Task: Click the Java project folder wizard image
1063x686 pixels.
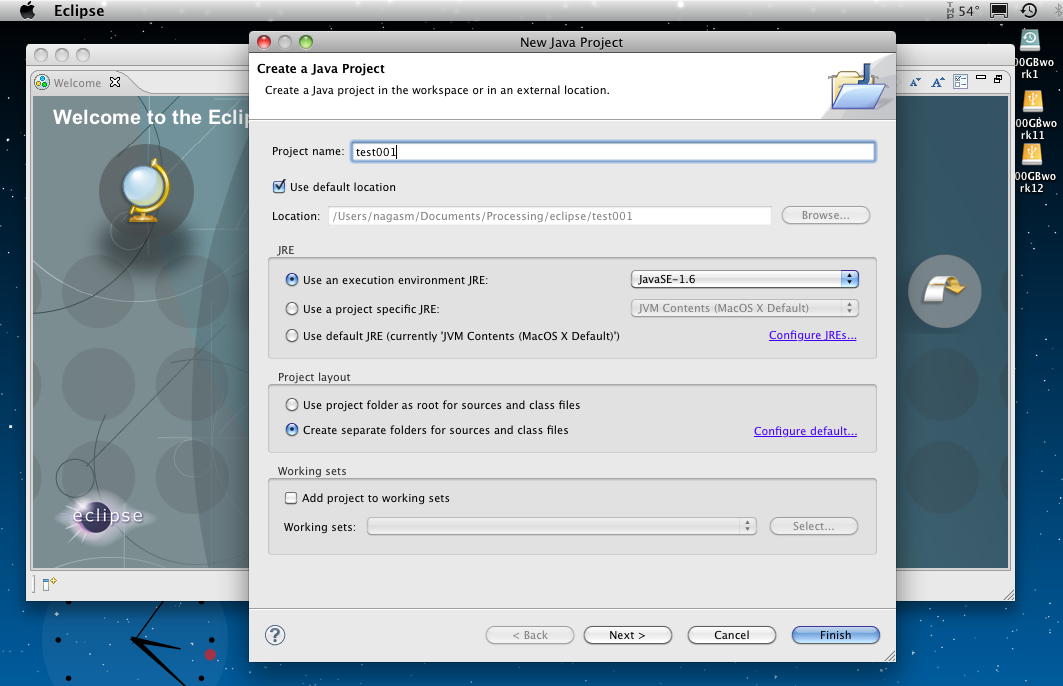Action: point(858,86)
